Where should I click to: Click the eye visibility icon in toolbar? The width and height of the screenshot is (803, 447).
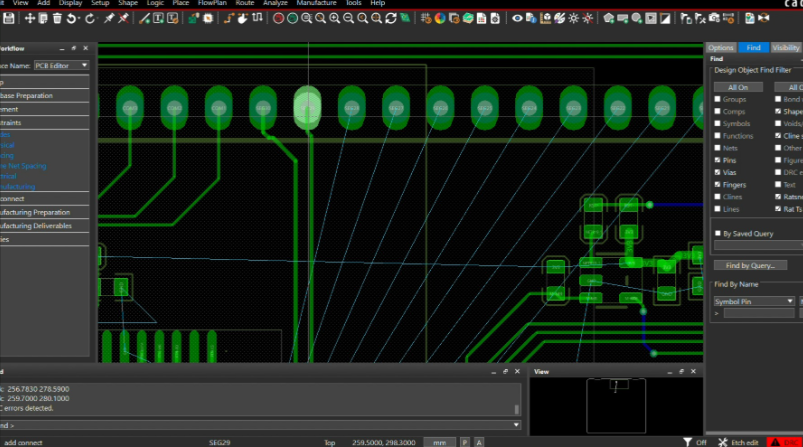pyautogui.click(x=517, y=18)
